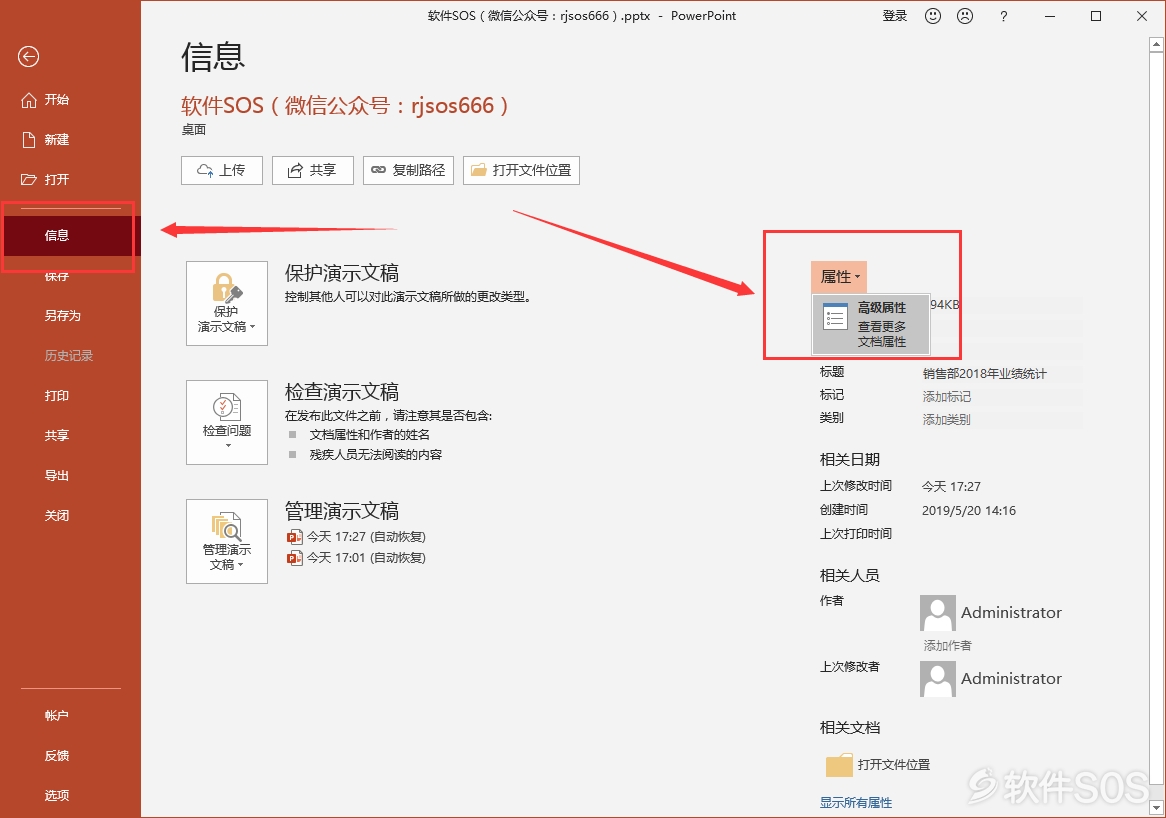Click the 添加作者 add author field
The image size is (1166, 818).
pyautogui.click(x=947, y=645)
